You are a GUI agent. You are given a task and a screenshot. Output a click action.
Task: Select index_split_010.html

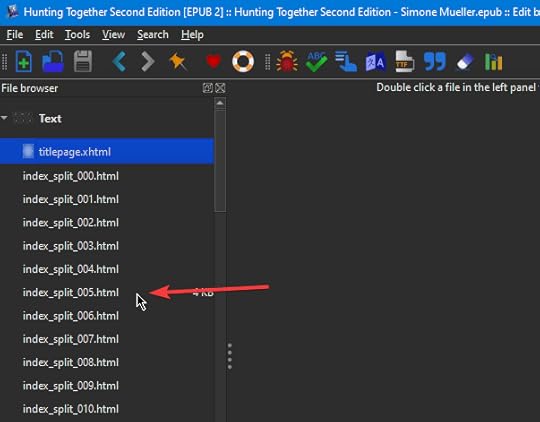[107, 409]
